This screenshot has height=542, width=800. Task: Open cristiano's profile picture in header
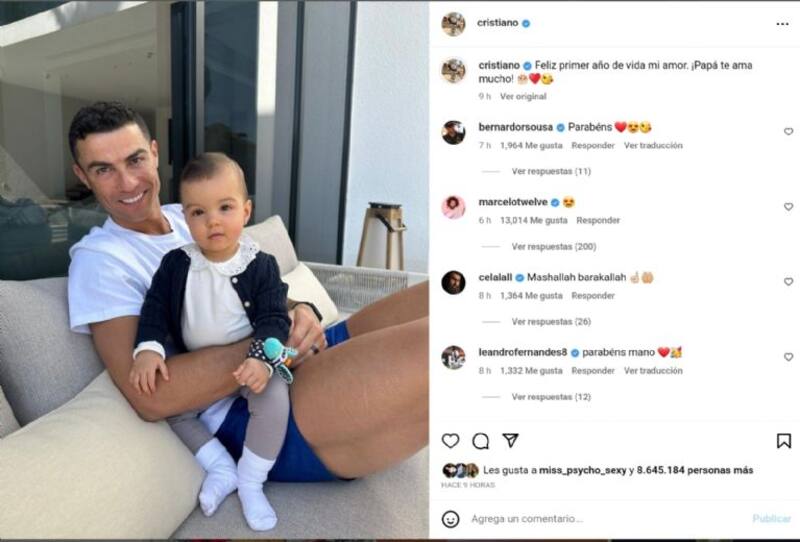(x=453, y=23)
